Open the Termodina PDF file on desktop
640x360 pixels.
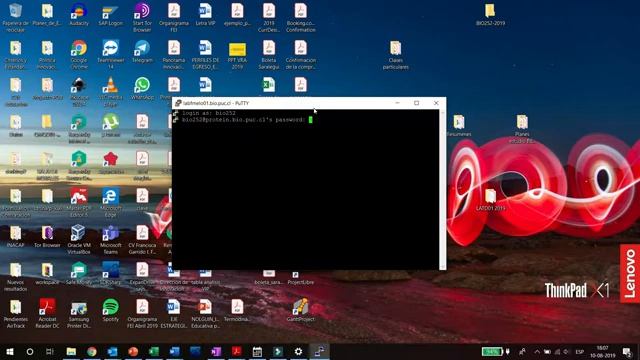pyautogui.click(x=237, y=311)
